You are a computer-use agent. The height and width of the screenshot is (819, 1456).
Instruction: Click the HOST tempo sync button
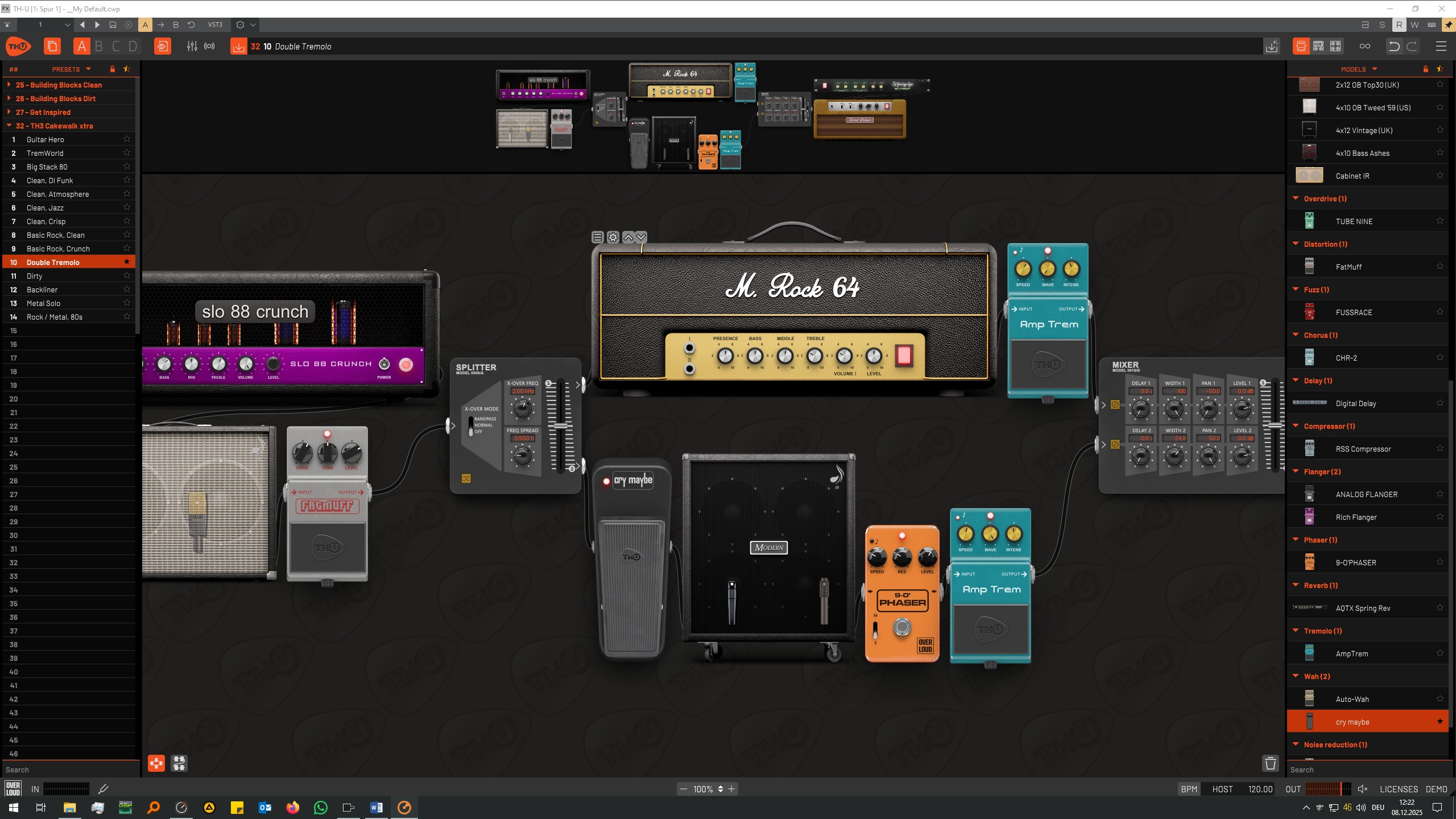(x=1222, y=789)
